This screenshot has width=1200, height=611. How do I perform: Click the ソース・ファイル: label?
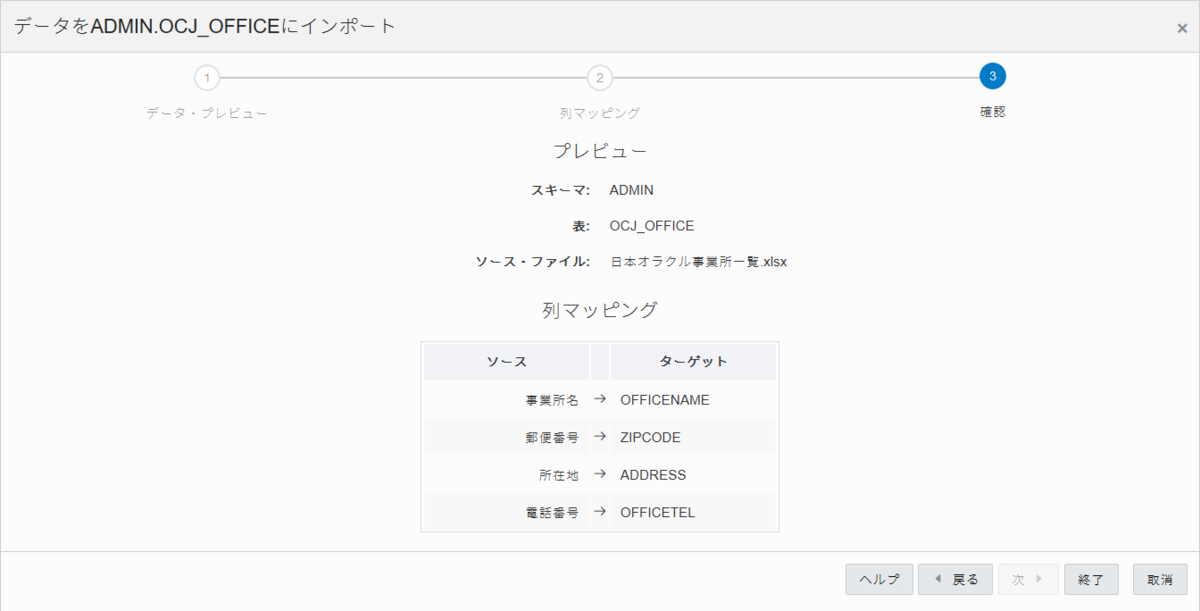pos(533,262)
